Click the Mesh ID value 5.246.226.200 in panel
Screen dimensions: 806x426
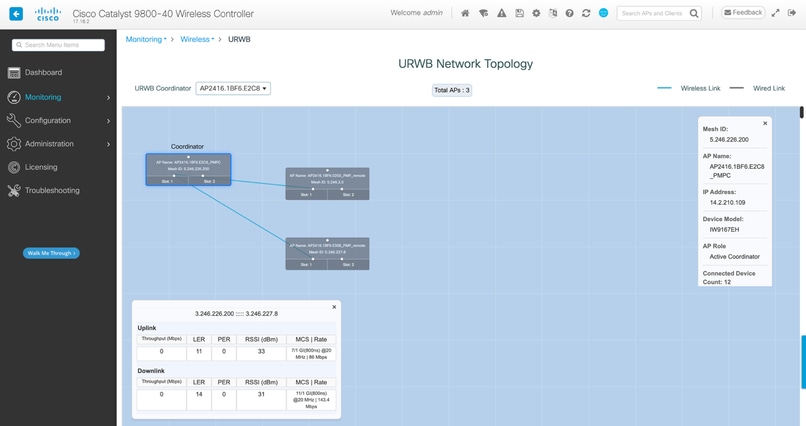pyautogui.click(x=729, y=140)
